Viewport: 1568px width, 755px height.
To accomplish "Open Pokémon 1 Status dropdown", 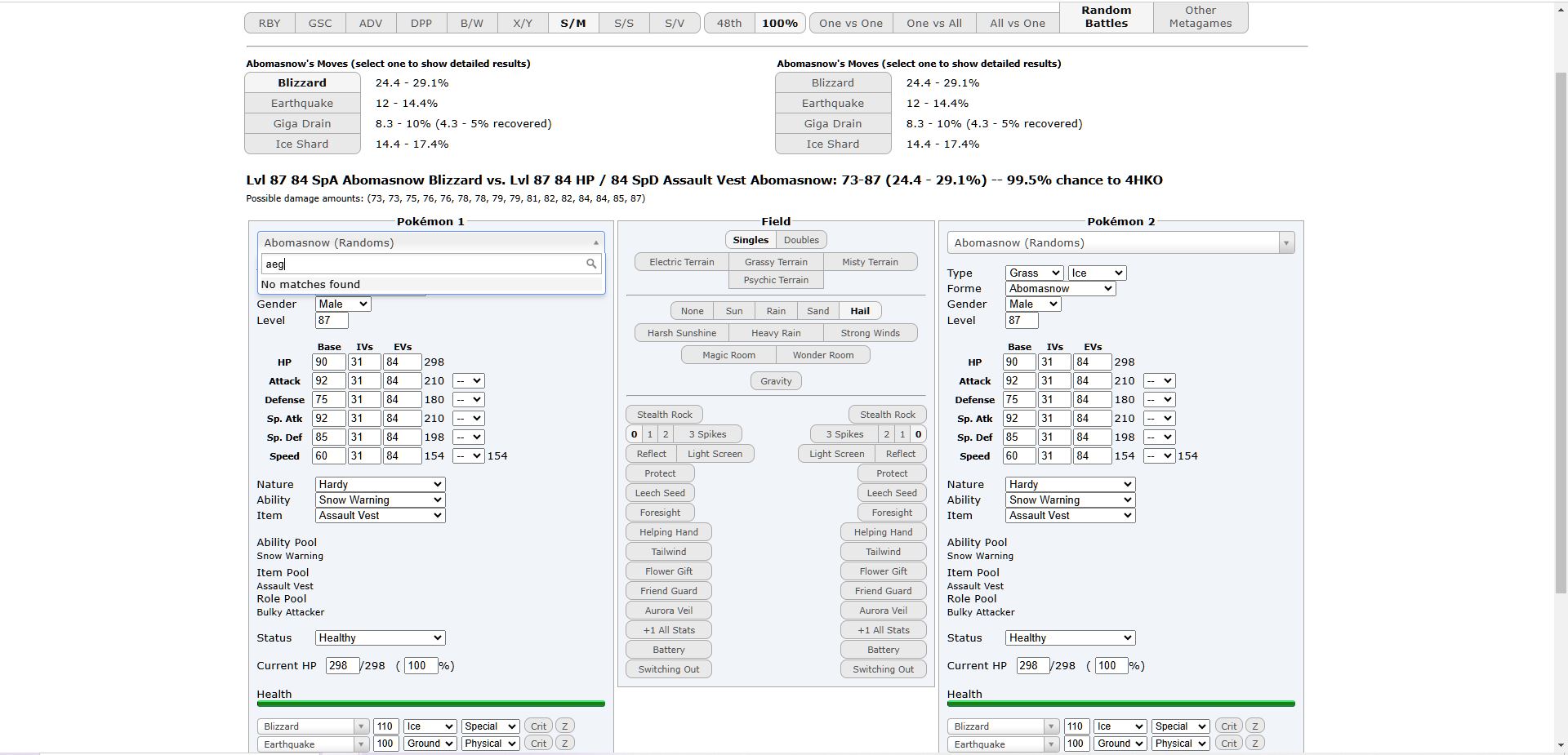I will [x=380, y=637].
